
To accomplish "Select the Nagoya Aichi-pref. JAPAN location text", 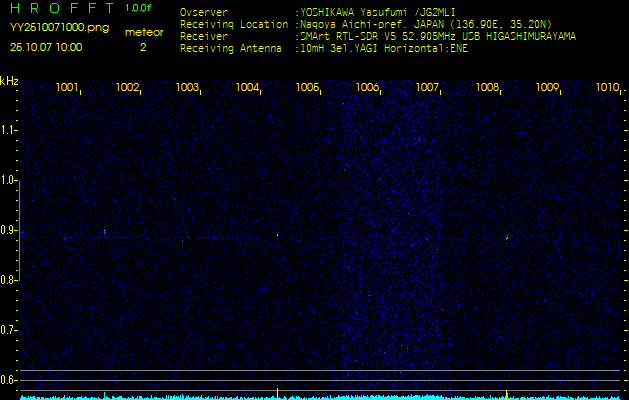I will pyautogui.click(x=426, y=24).
